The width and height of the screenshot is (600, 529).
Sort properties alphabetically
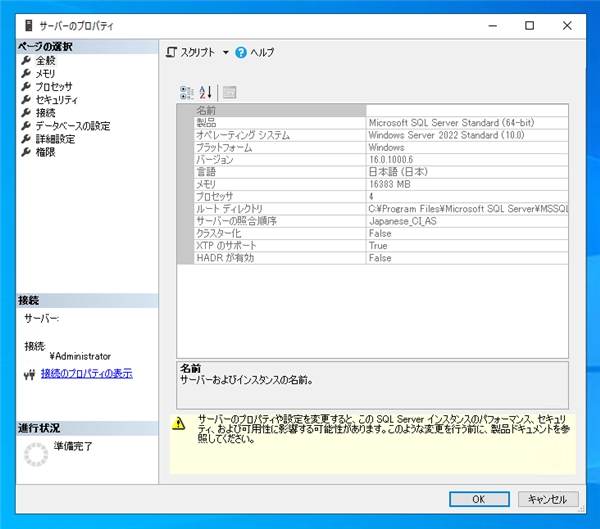[205, 92]
